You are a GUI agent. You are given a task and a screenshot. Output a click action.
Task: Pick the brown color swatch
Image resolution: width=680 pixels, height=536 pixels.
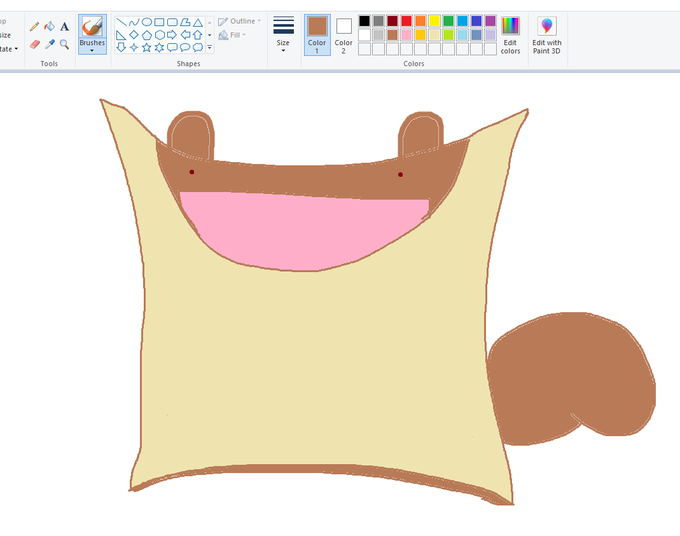click(392, 35)
